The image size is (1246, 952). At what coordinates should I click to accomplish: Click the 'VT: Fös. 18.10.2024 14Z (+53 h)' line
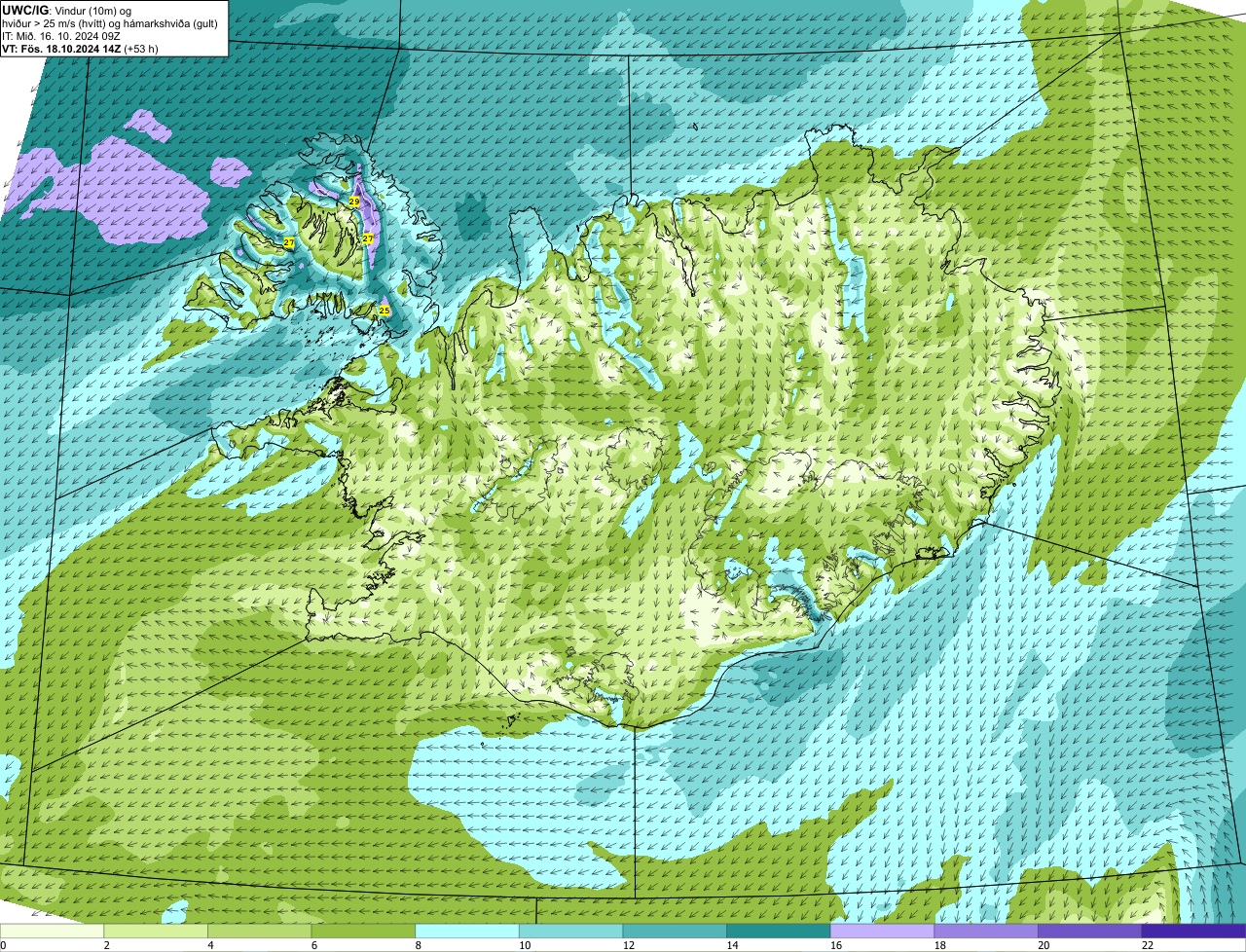point(81,48)
